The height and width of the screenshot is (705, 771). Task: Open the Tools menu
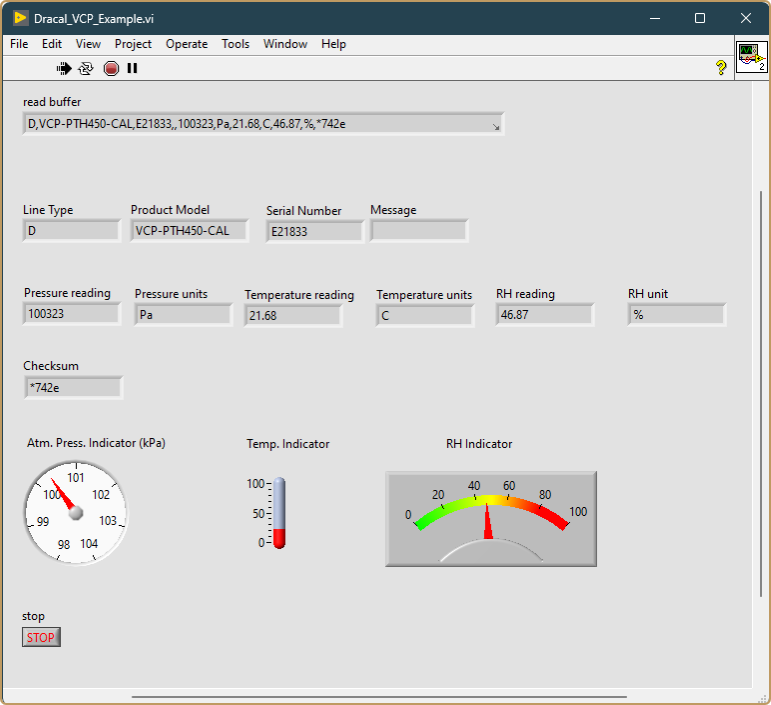tap(236, 44)
